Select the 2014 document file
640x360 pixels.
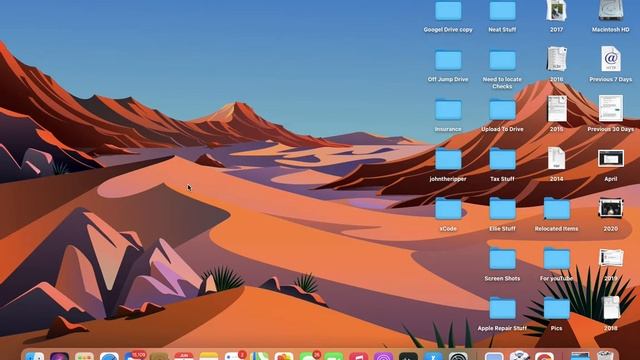(x=556, y=158)
